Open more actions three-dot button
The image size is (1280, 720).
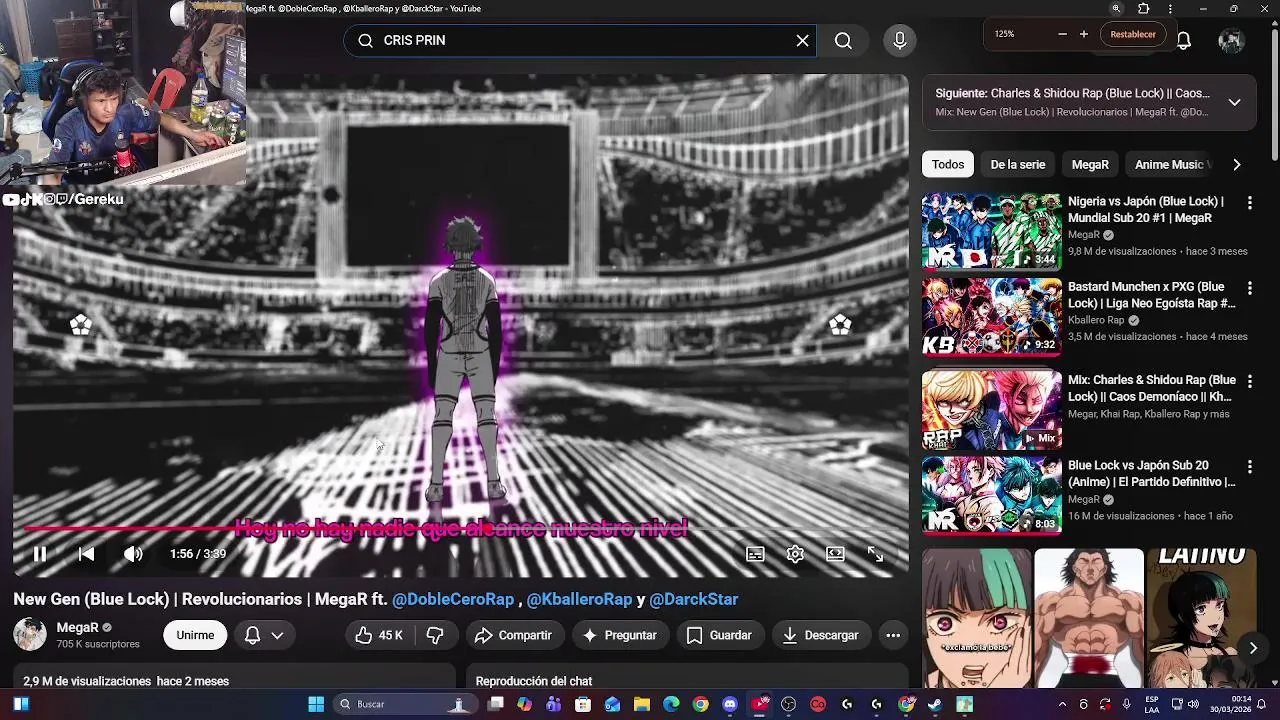pyautogui.click(x=893, y=635)
